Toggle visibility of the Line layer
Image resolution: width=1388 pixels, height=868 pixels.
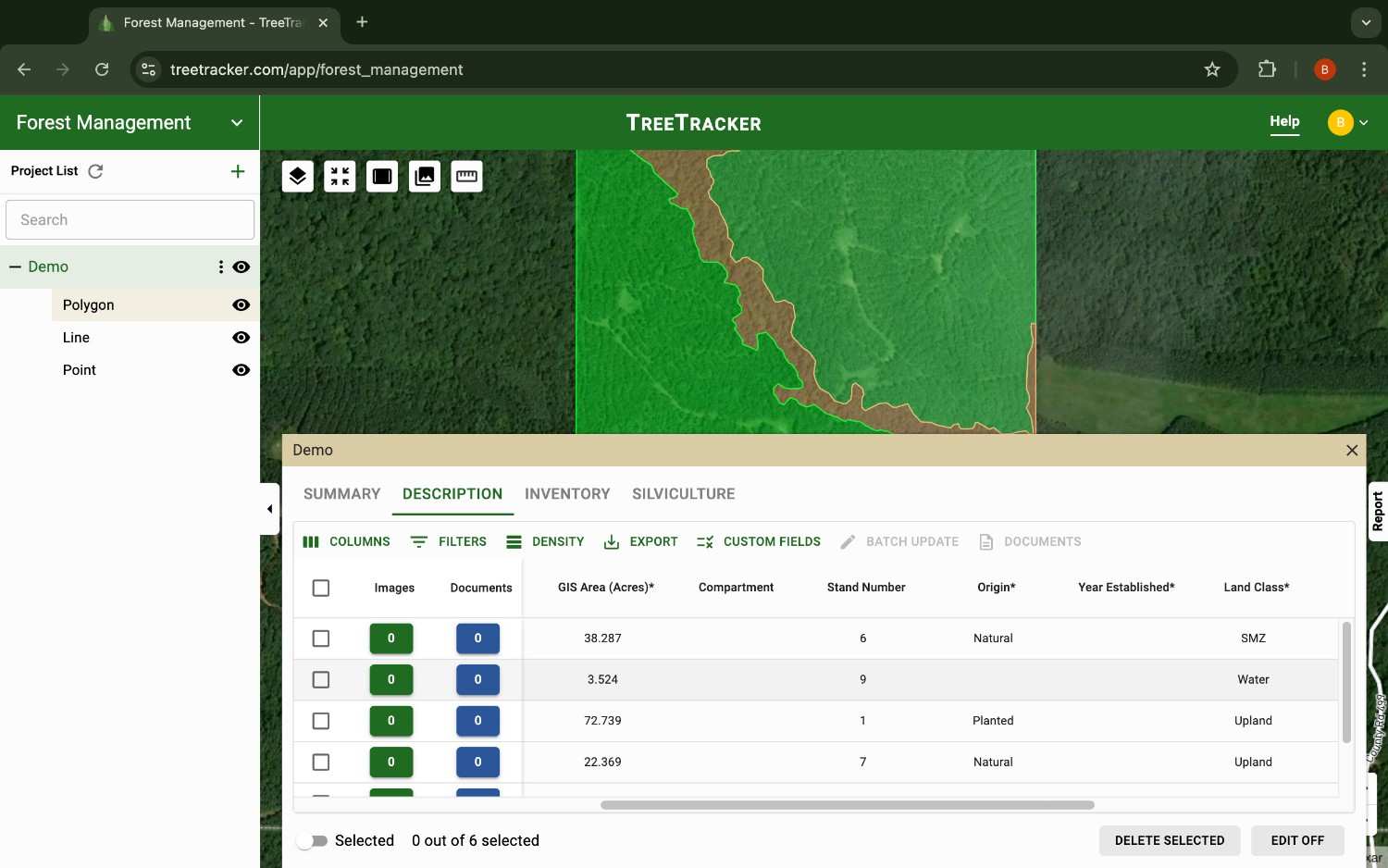point(241,337)
